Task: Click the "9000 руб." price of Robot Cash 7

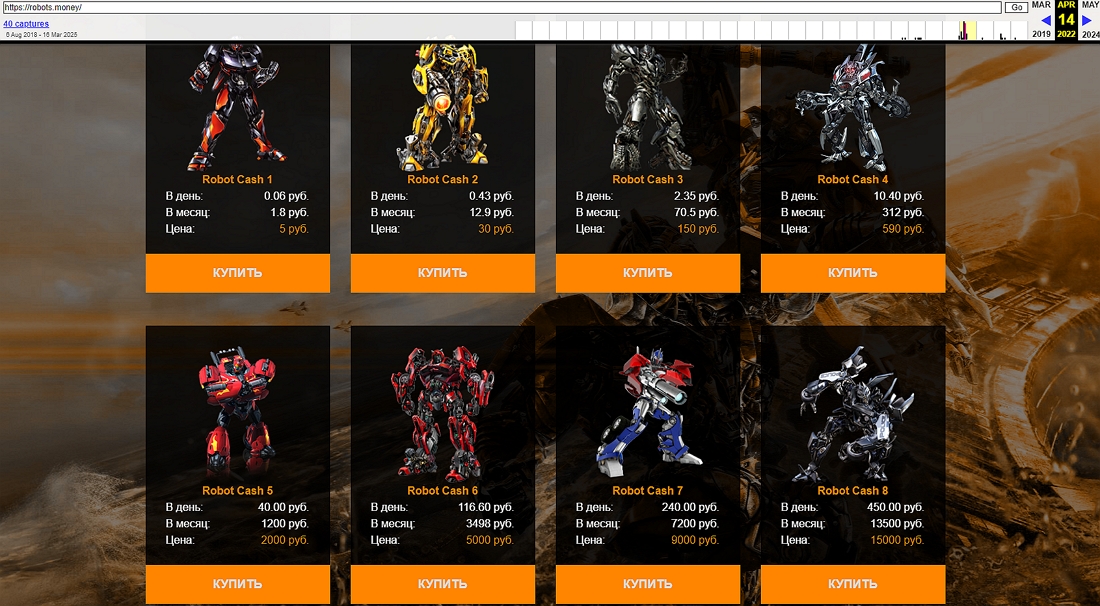Action: tap(695, 540)
